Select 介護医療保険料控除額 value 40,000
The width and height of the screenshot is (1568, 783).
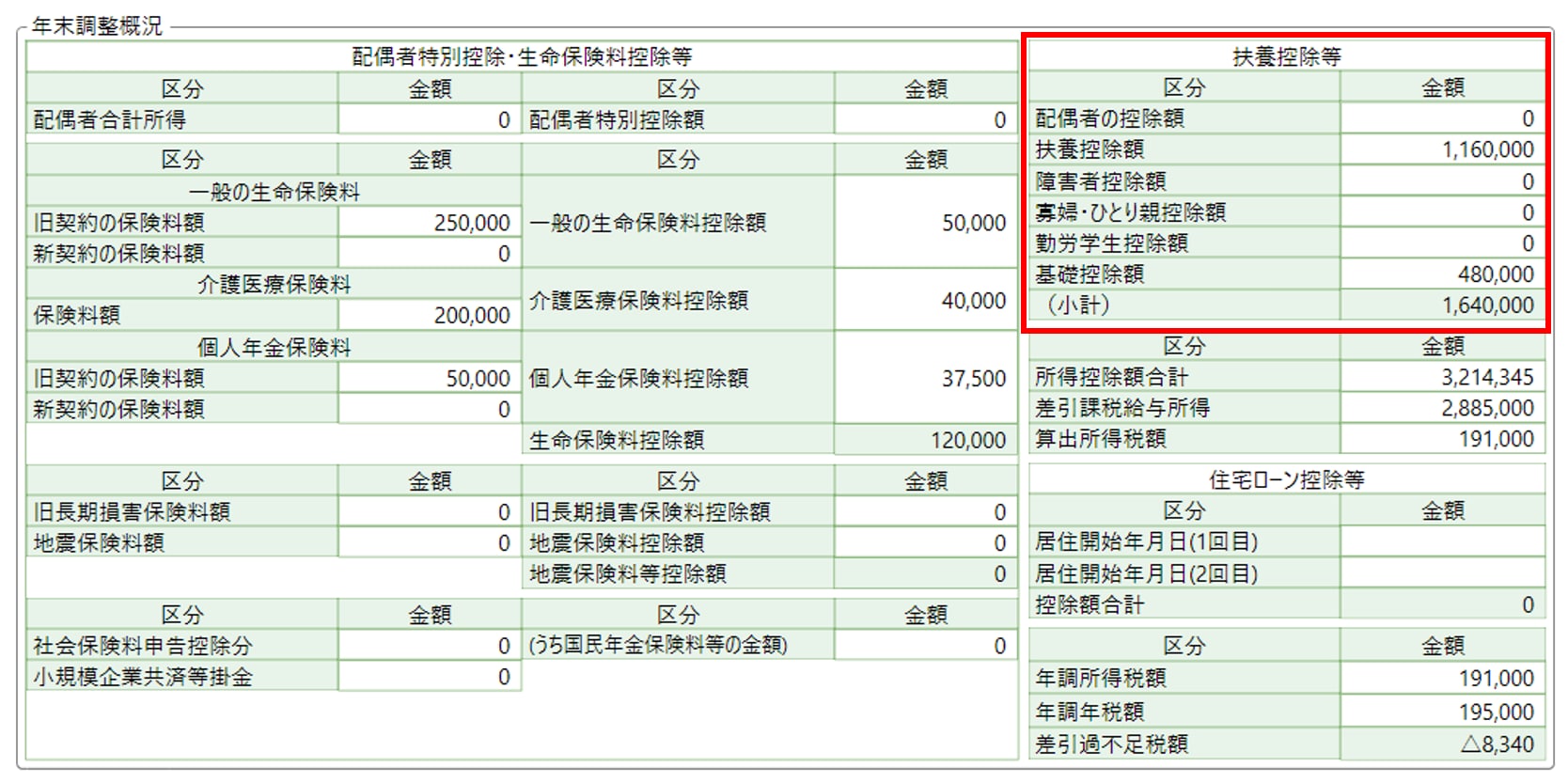tap(925, 300)
